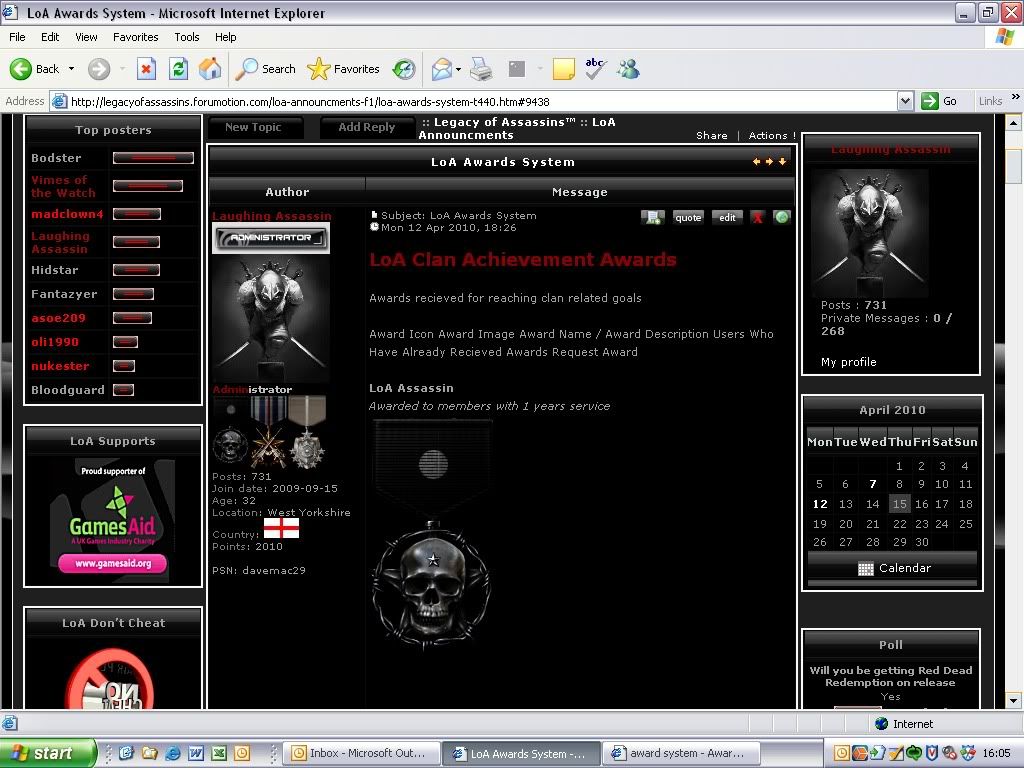Open the View menu

coord(86,37)
